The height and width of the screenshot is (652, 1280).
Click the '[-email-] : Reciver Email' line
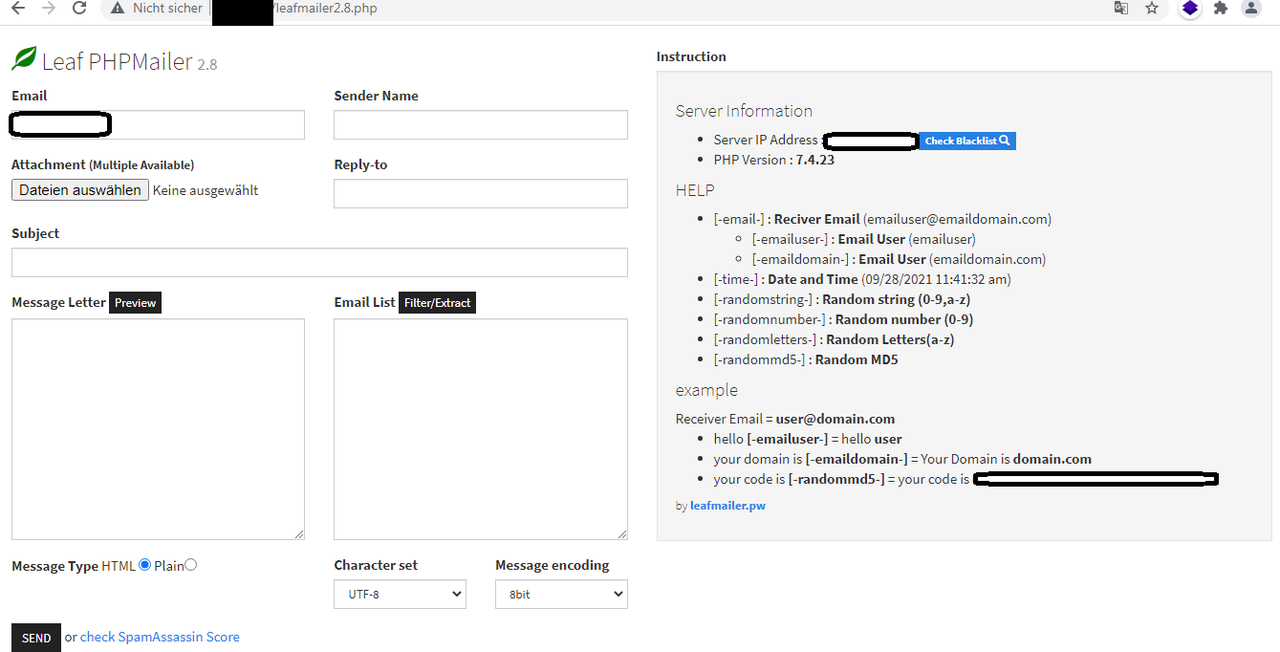click(x=883, y=219)
